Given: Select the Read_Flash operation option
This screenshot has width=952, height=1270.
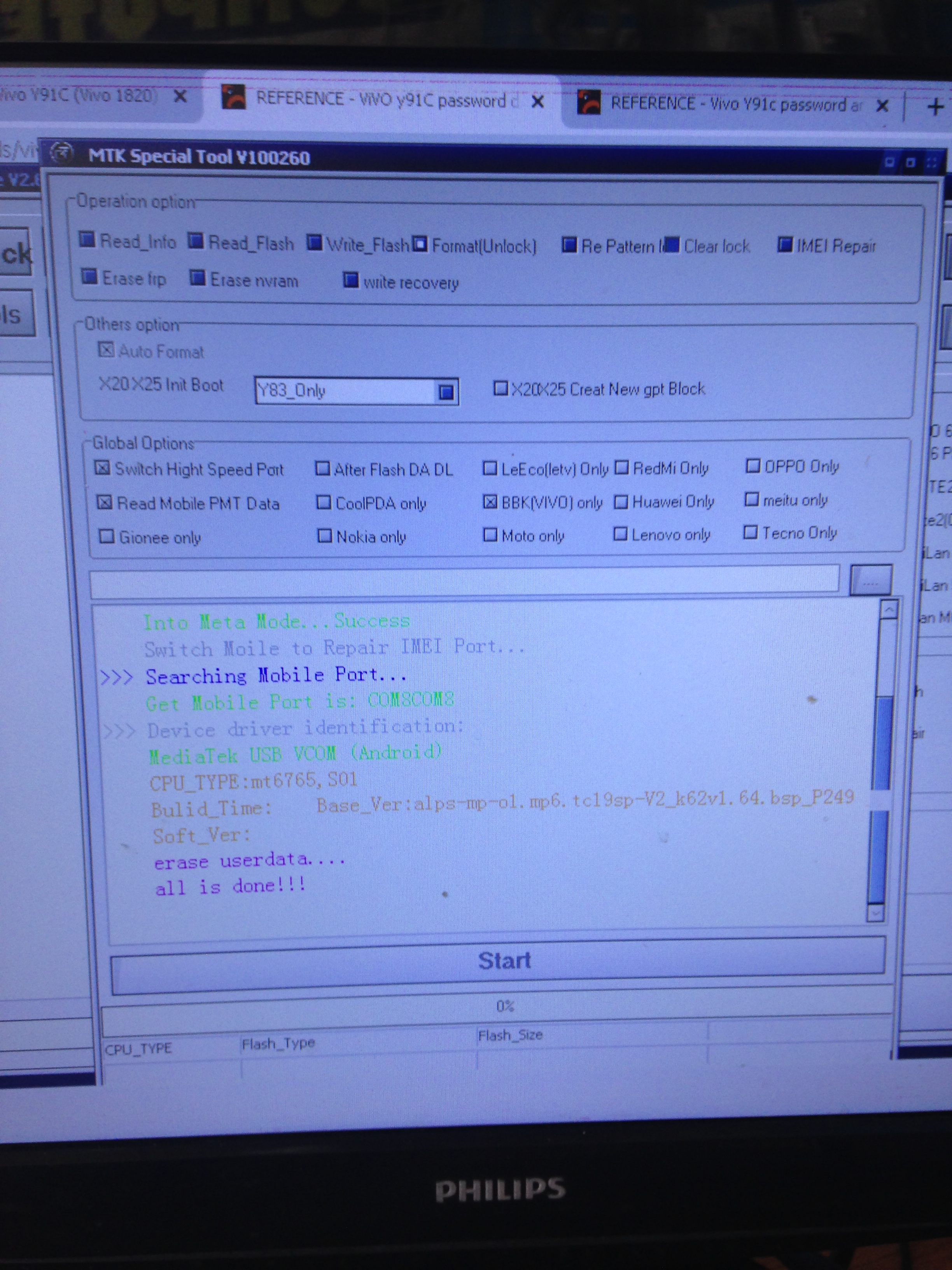Looking at the screenshot, I should coord(196,241).
